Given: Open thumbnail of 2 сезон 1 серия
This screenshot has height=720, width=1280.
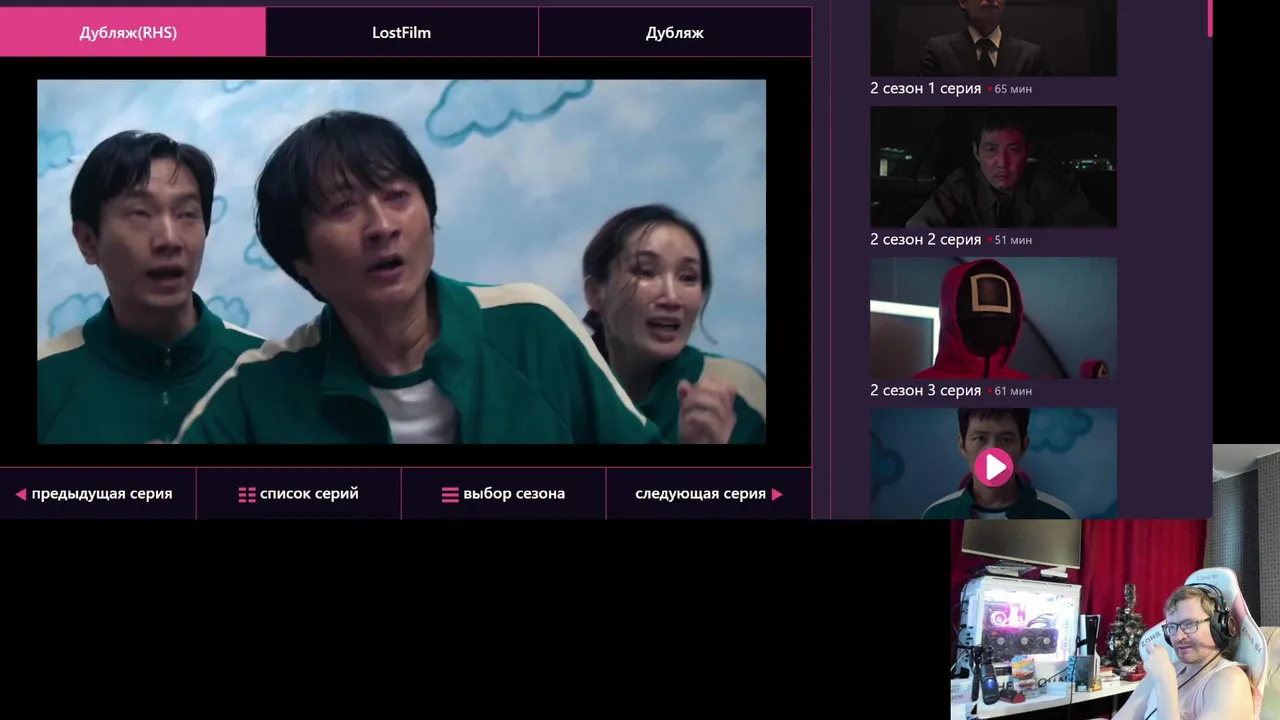Looking at the screenshot, I should click(x=993, y=38).
